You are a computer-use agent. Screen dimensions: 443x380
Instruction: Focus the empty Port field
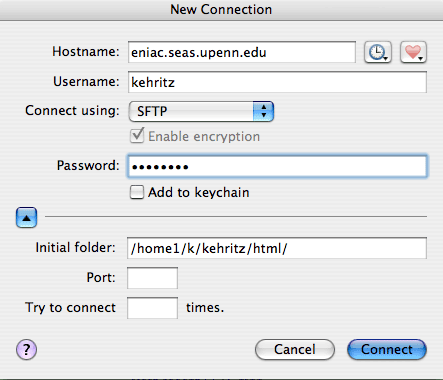click(152, 278)
